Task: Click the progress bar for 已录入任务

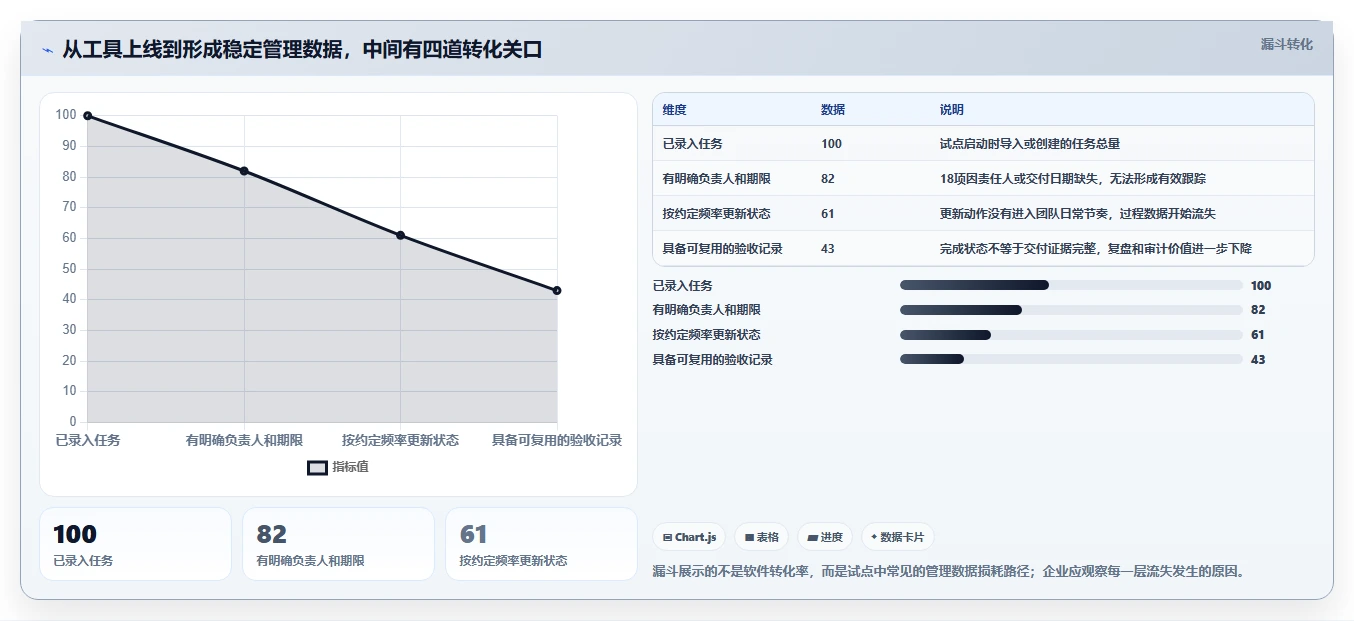Action: click(1071, 285)
